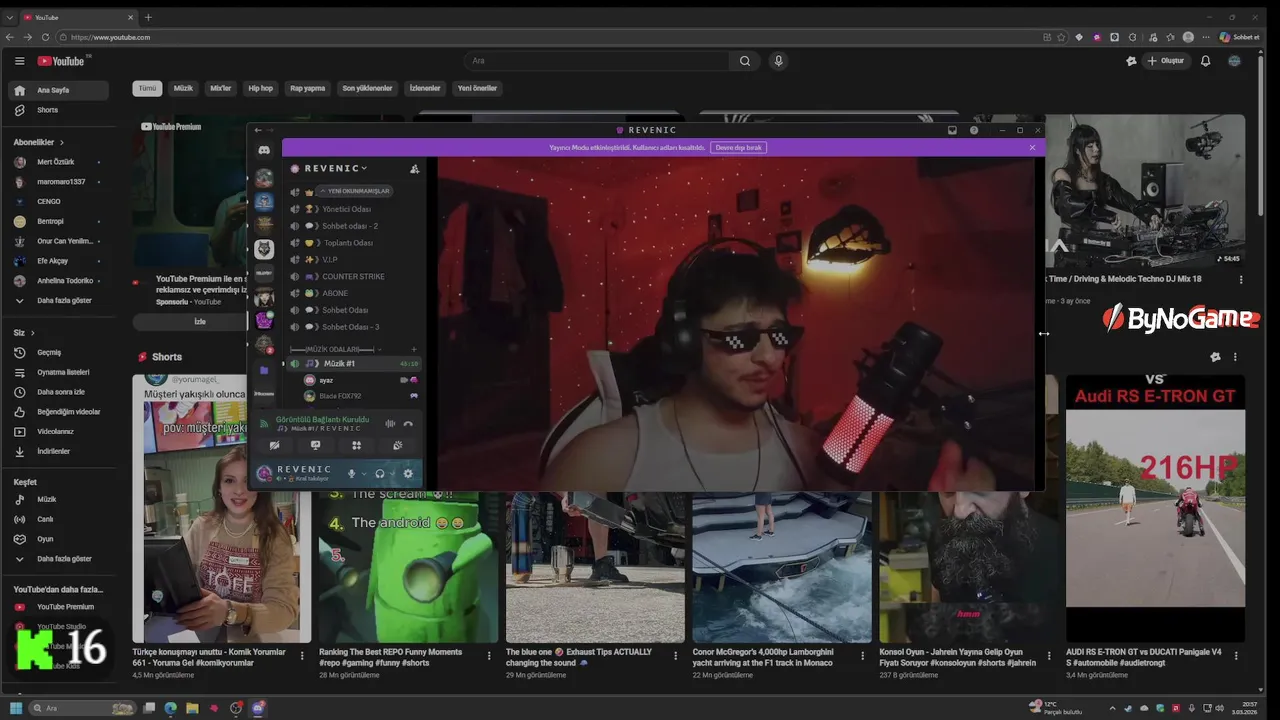Open YouTube notifications bell
This screenshot has width=1280, height=720.
pyautogui.click(x=1205, y=61)
